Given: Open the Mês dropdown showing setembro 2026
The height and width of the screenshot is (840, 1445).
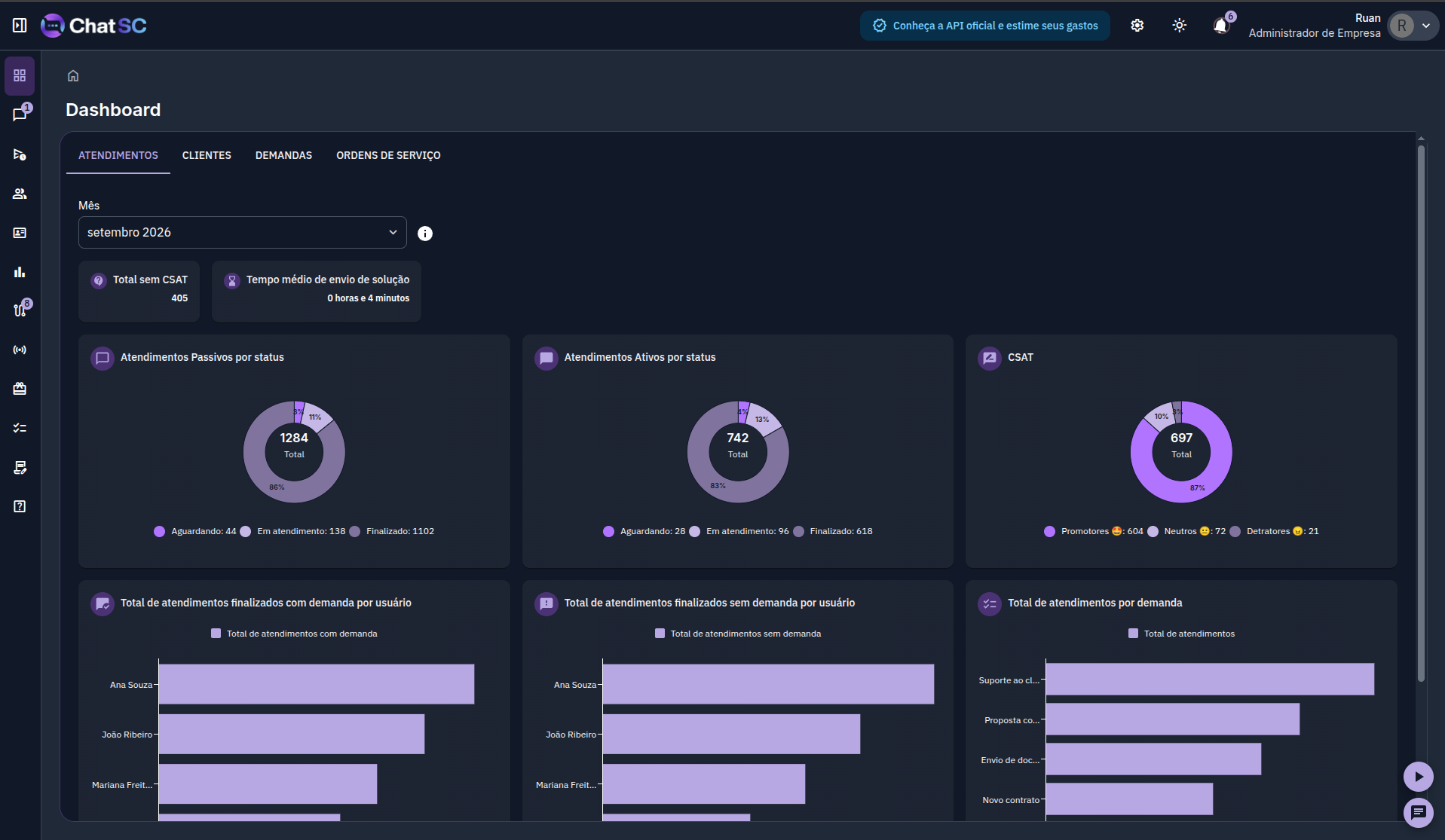Looking at the screenshot, I should coord(243,233).
